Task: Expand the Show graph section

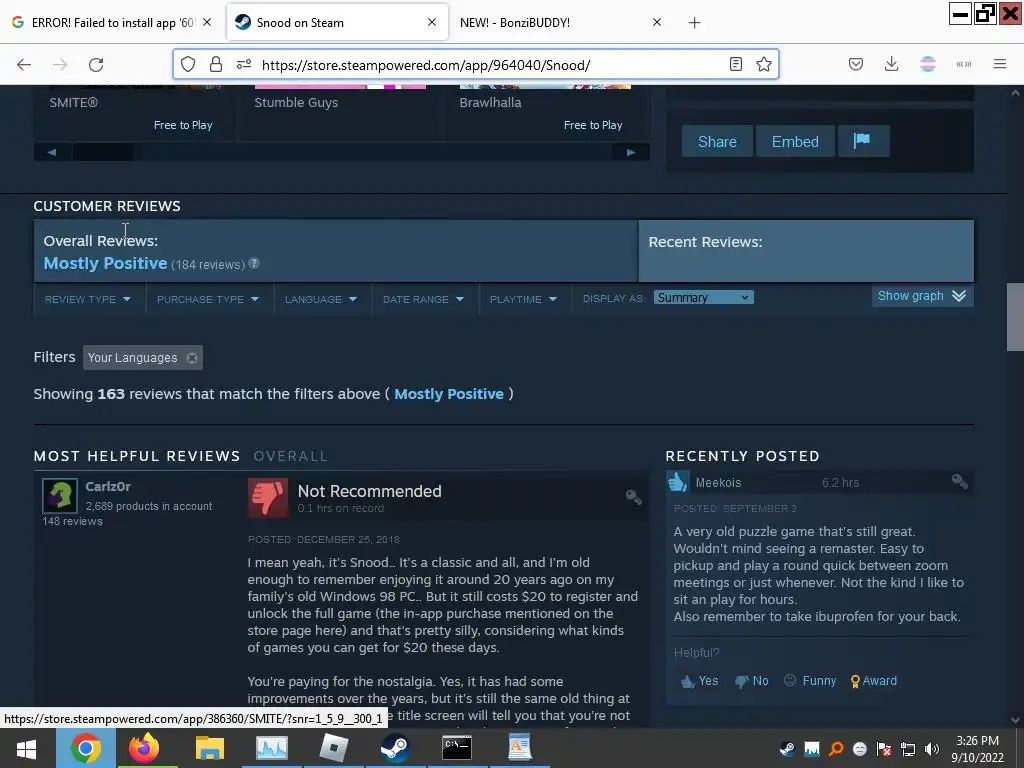Action: (921, 296)
